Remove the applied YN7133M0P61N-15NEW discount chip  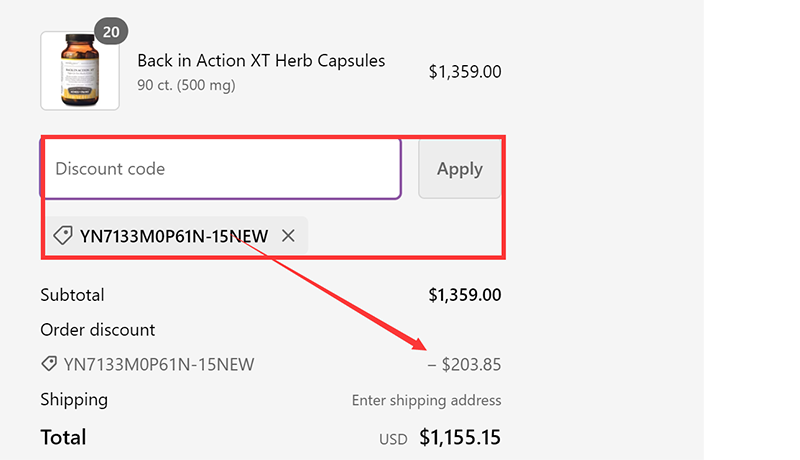click(289, 236)
